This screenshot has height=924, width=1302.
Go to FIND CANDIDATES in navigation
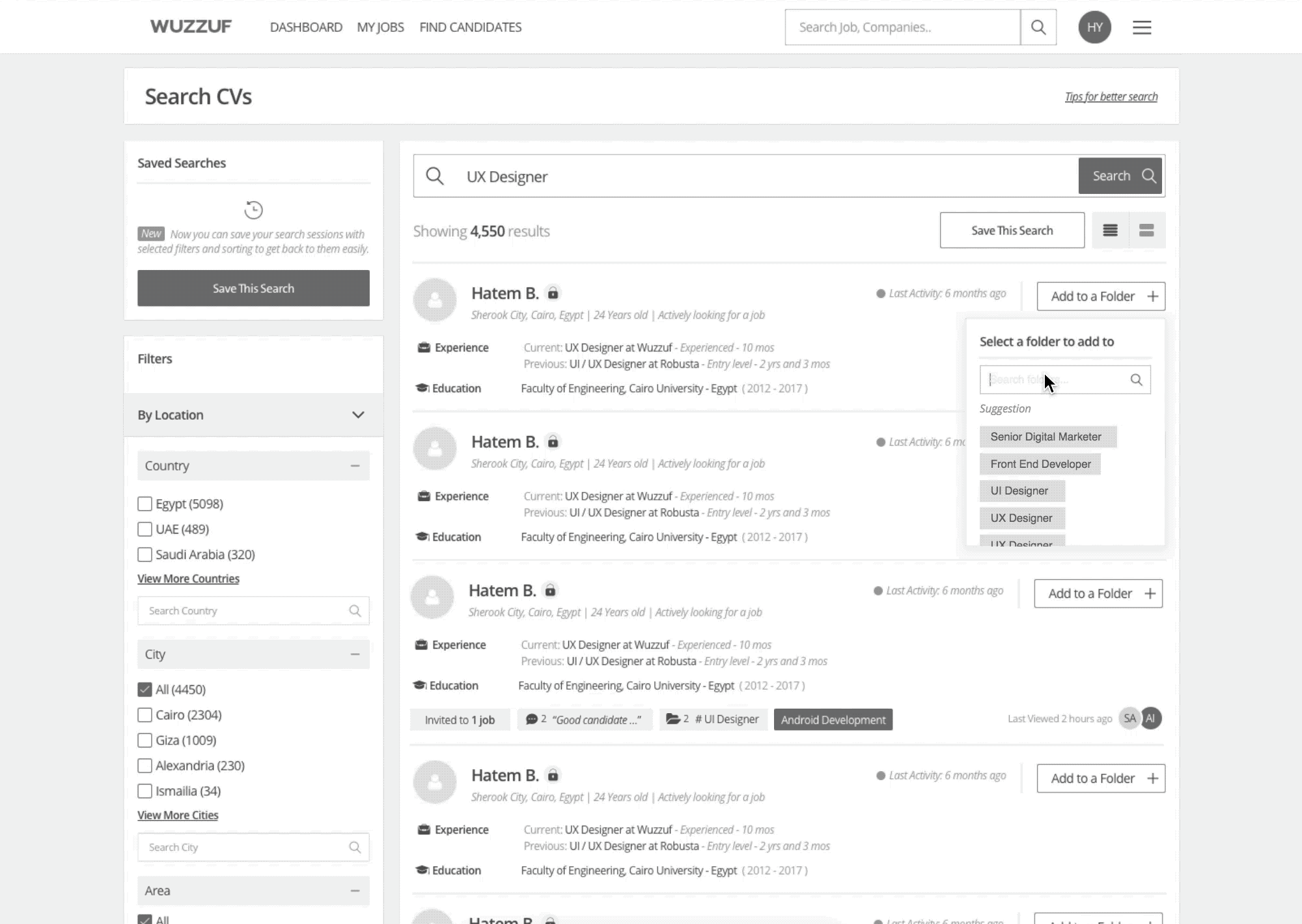point(470,27)
